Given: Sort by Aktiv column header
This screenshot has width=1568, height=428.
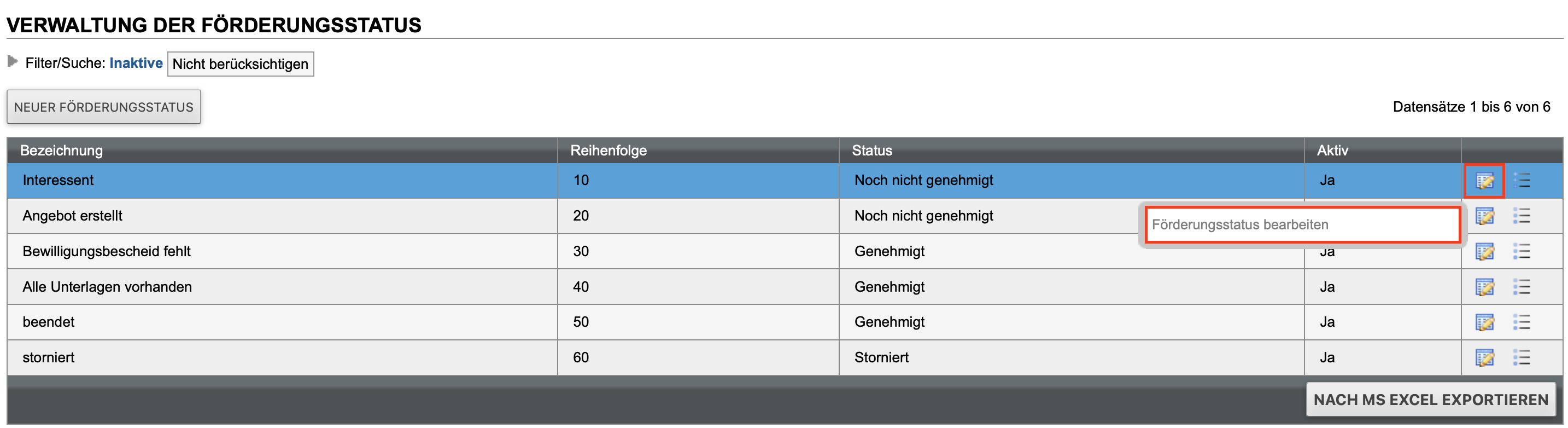Looking at the screenshot, I should (1332, 151).
